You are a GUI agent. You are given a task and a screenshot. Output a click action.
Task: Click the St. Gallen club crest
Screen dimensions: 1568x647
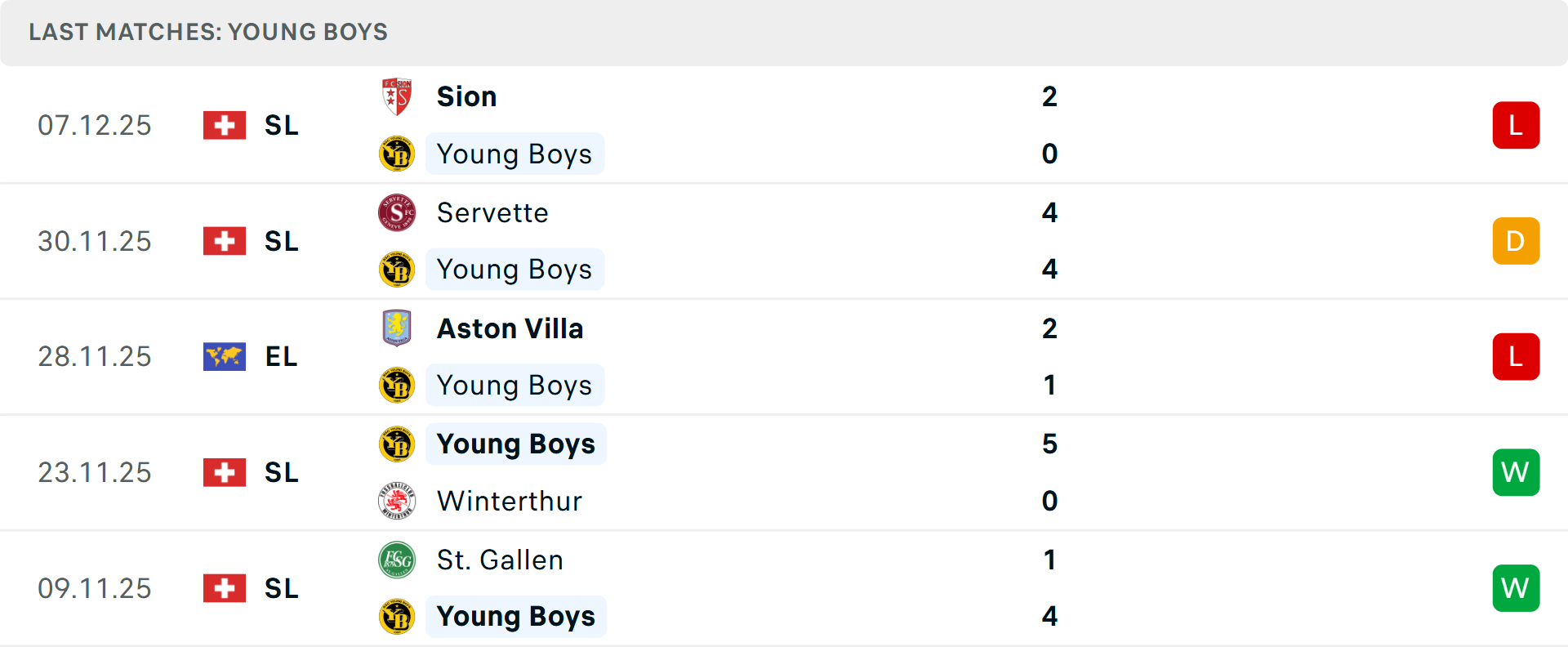[x=397, y=560]
